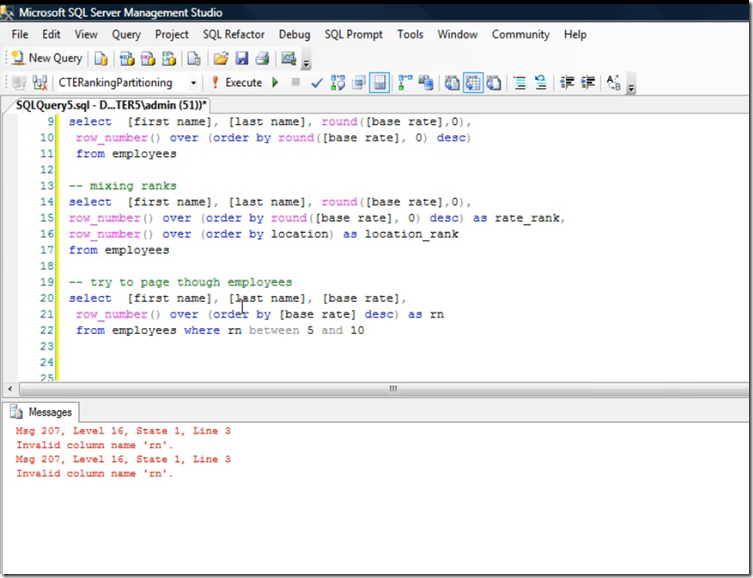753x578 pixels.
Task: Click the '-- mixing ranks' comment line
Action: point(122,186)
